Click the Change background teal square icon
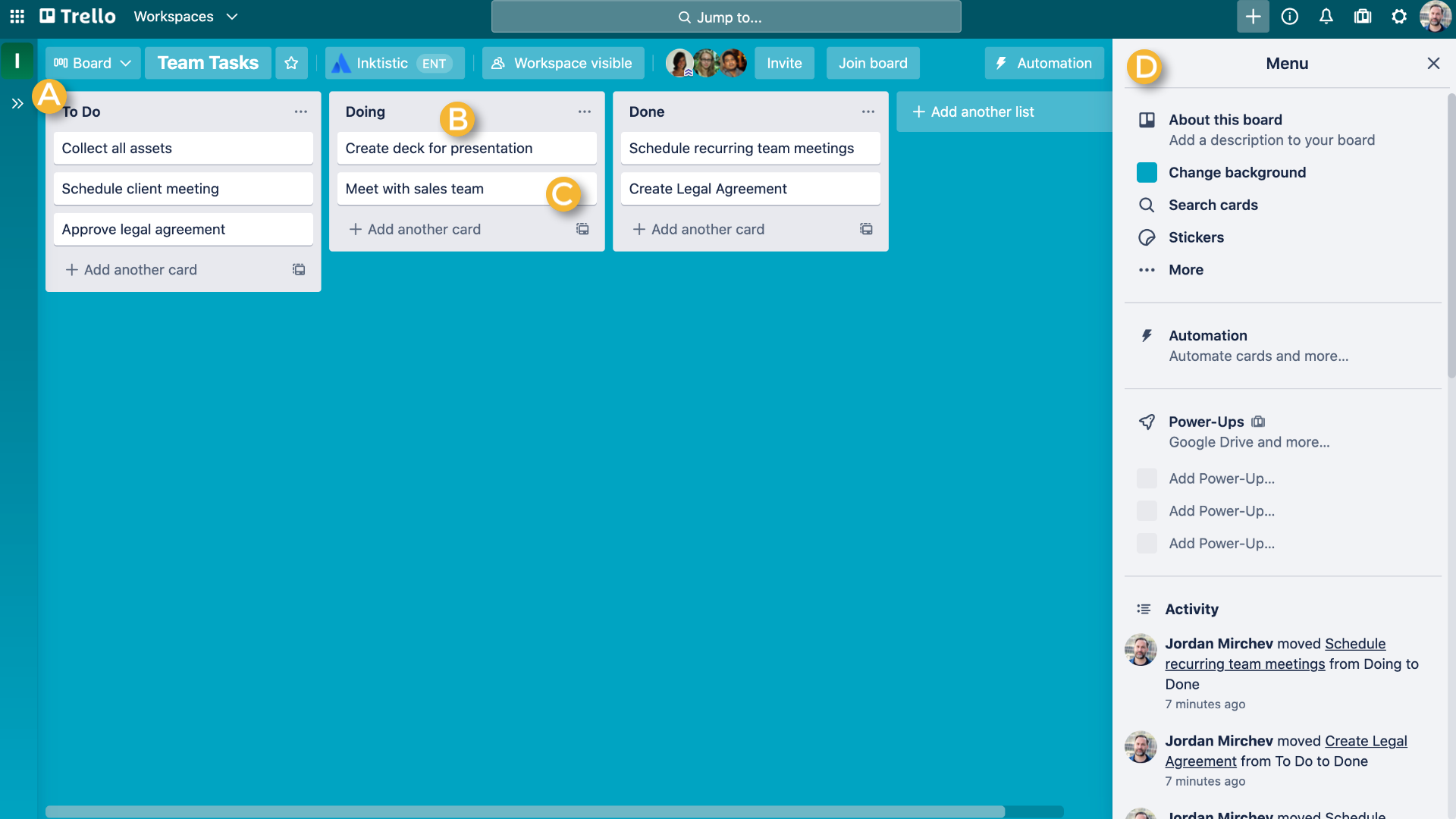 [x=1147, y=172]
